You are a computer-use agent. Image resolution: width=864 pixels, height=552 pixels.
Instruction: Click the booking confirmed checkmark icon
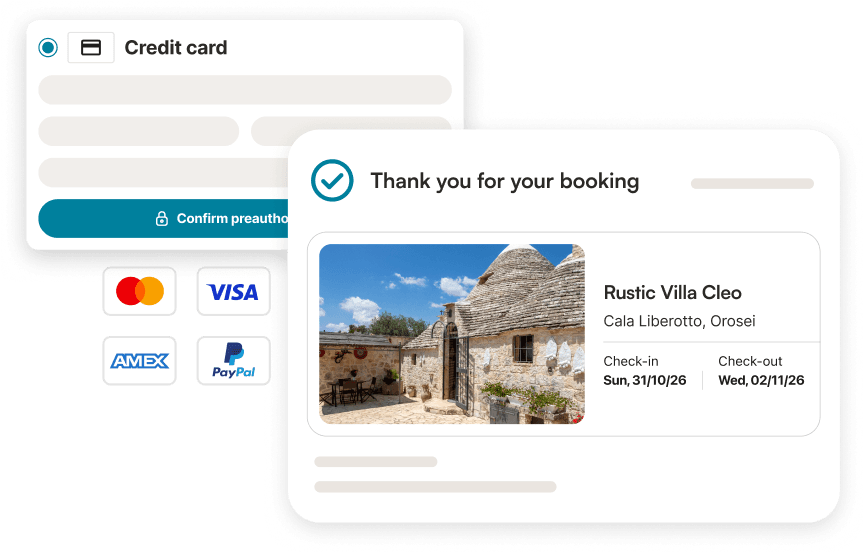pyautogui.click(x=332, y=180)
